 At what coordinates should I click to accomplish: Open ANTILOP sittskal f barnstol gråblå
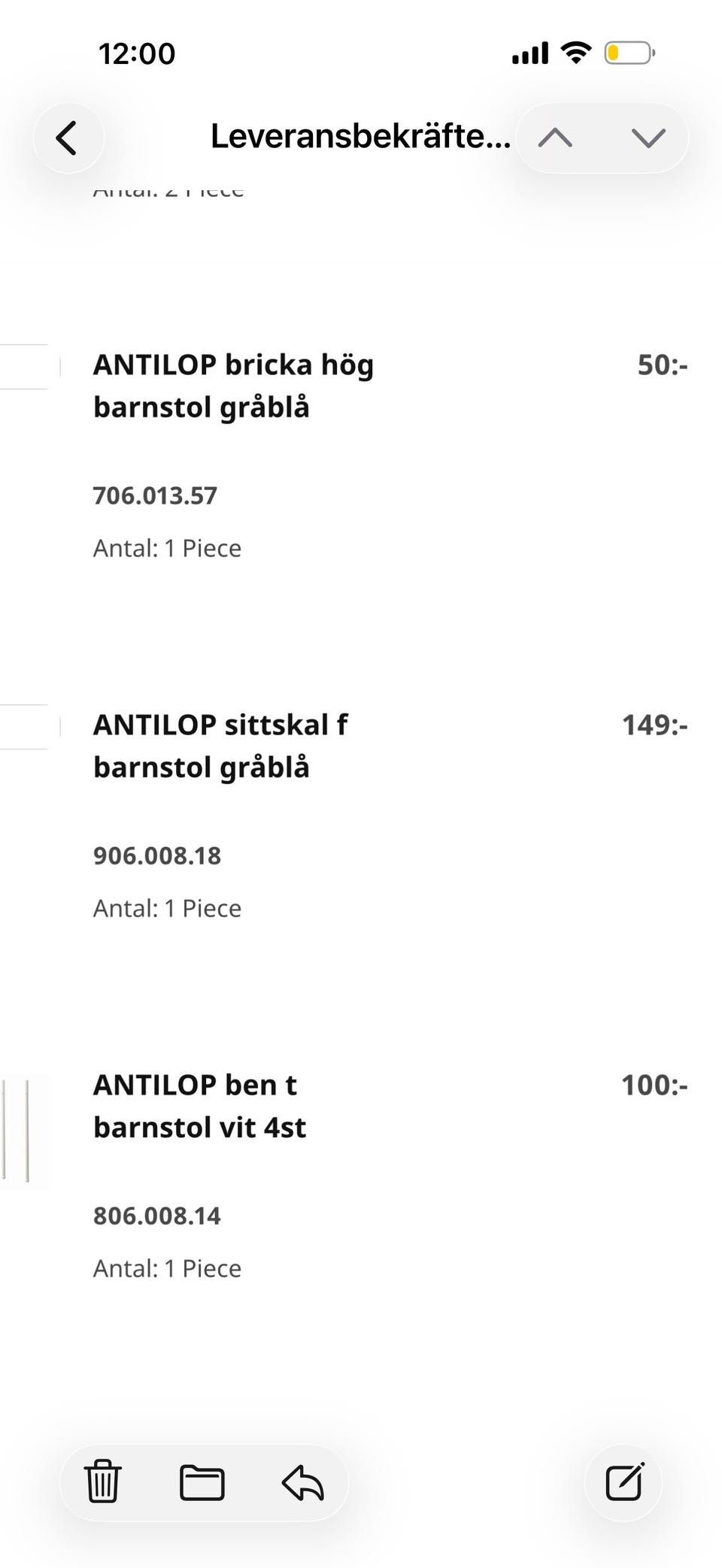point(220,746)
